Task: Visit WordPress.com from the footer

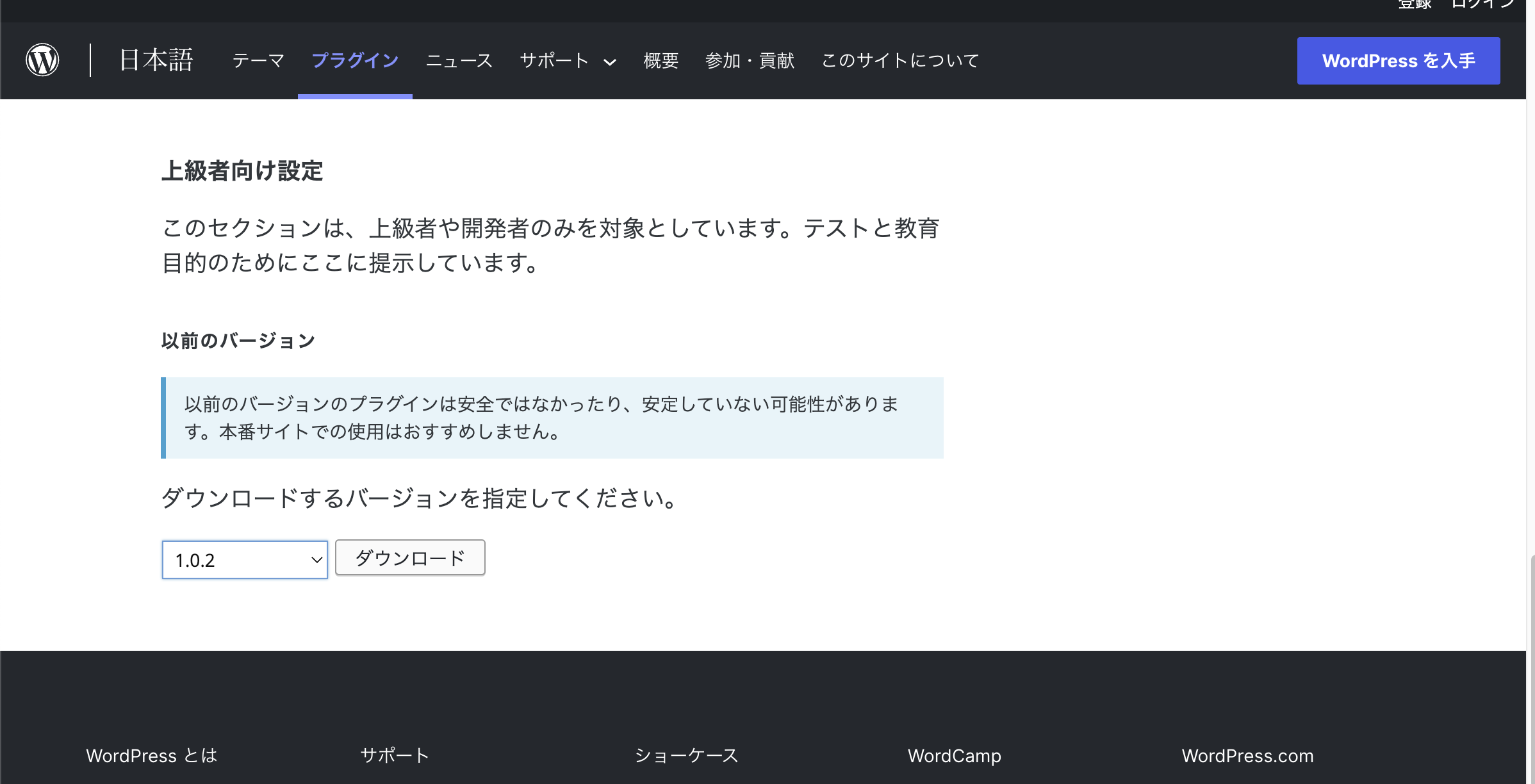Action: (1247, 756)
